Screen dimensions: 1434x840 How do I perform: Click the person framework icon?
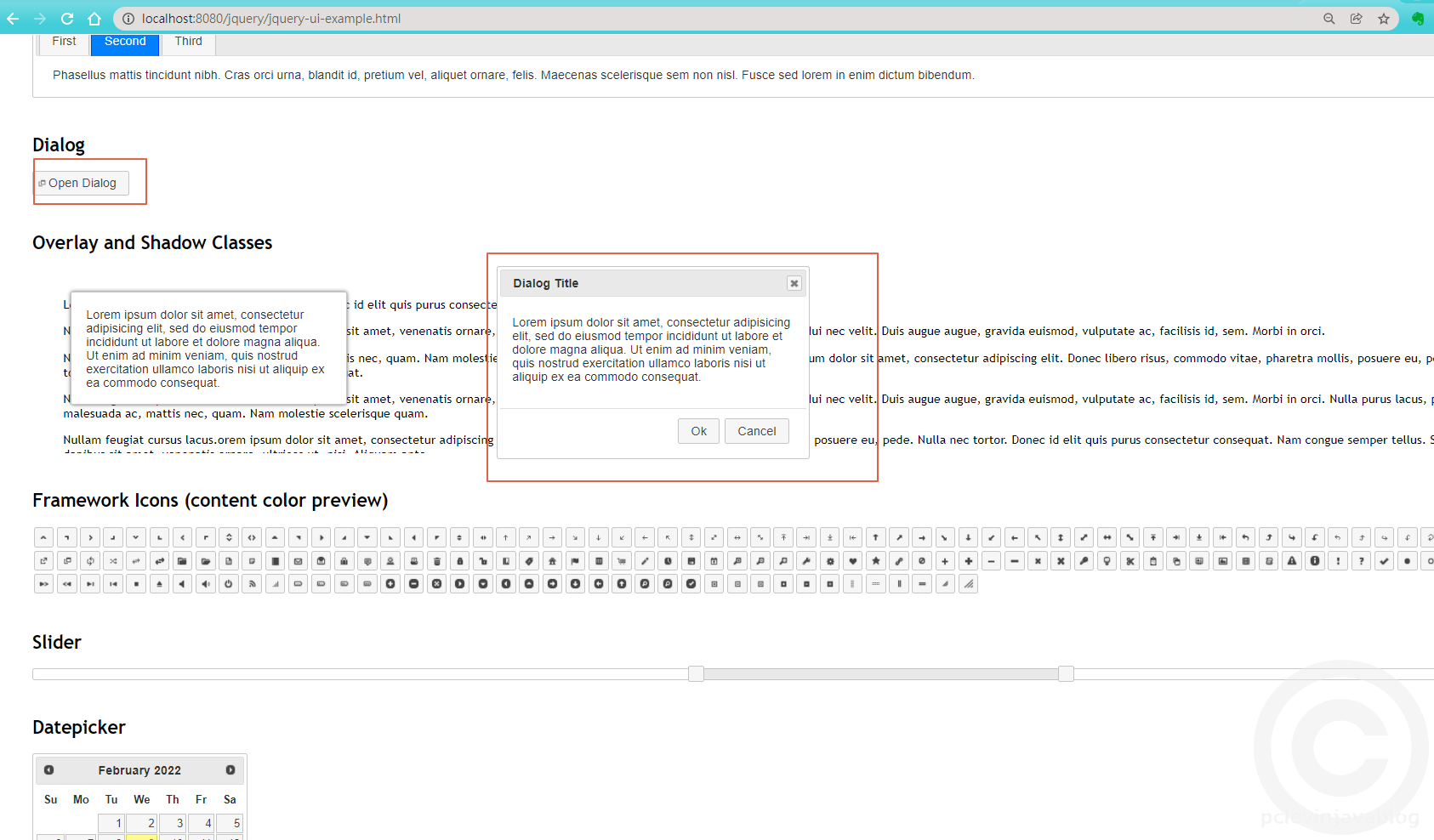point(390,561)
